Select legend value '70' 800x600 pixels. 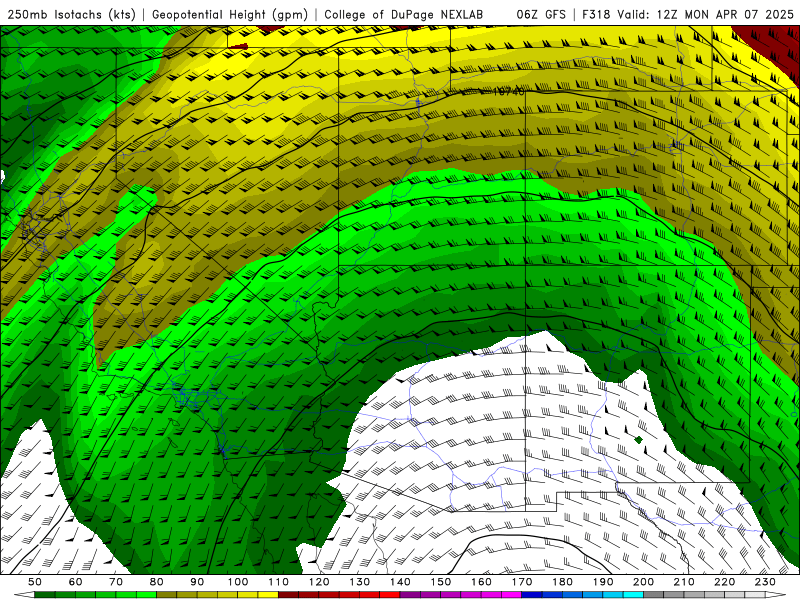pos(116,582)
